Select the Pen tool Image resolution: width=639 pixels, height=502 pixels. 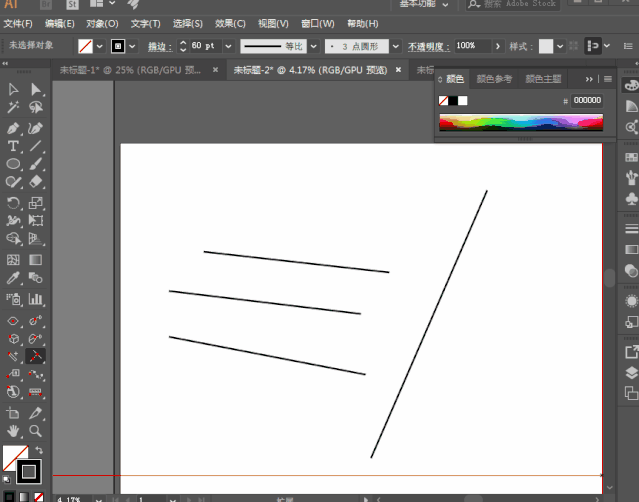[13, 128]
